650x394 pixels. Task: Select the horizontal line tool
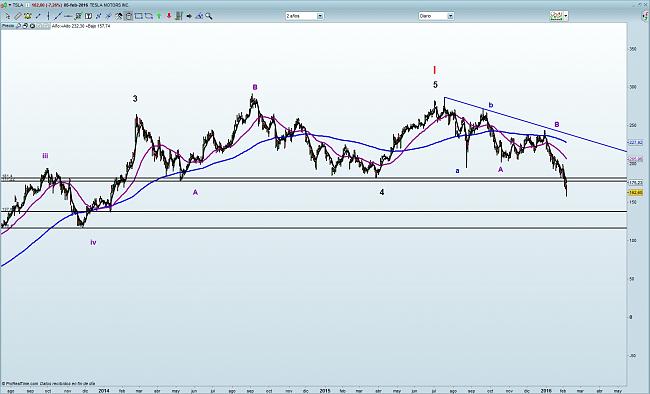(68, 16)
